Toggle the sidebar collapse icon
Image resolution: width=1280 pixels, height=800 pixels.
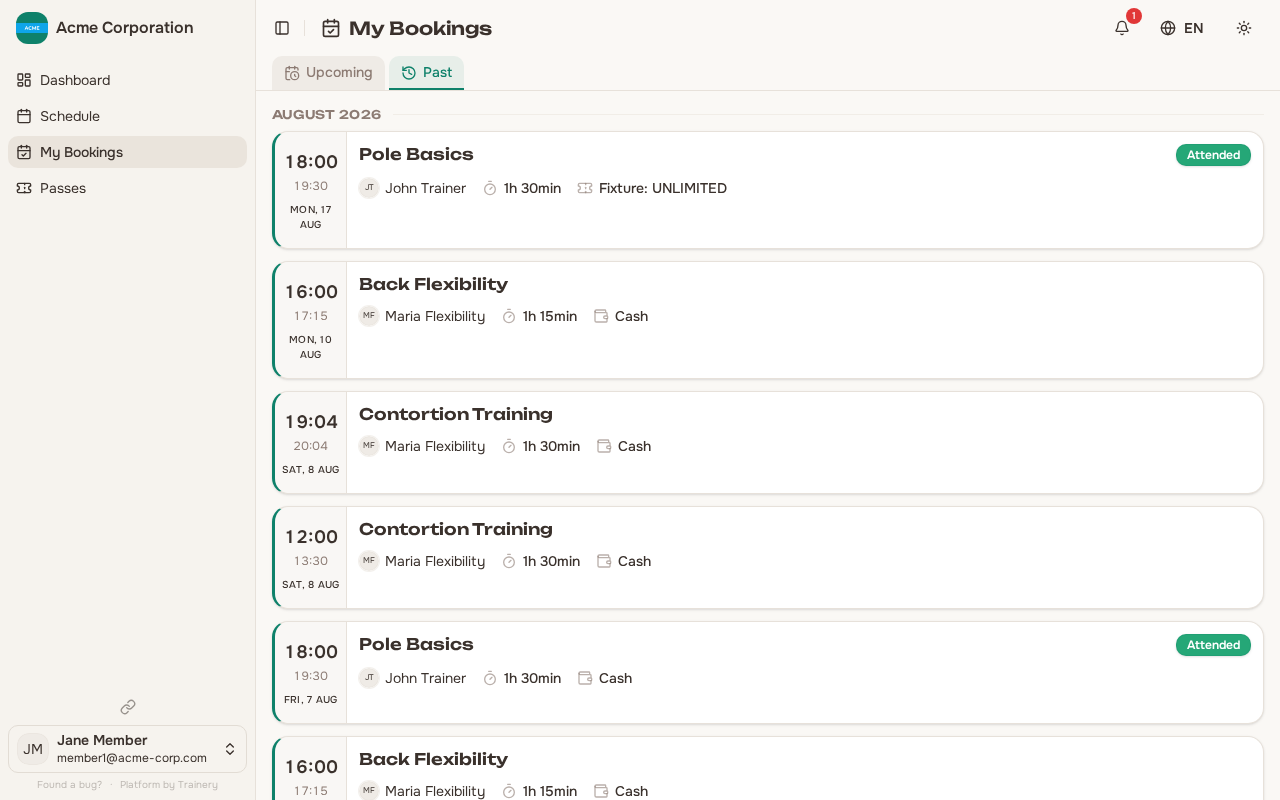point(282,28)
